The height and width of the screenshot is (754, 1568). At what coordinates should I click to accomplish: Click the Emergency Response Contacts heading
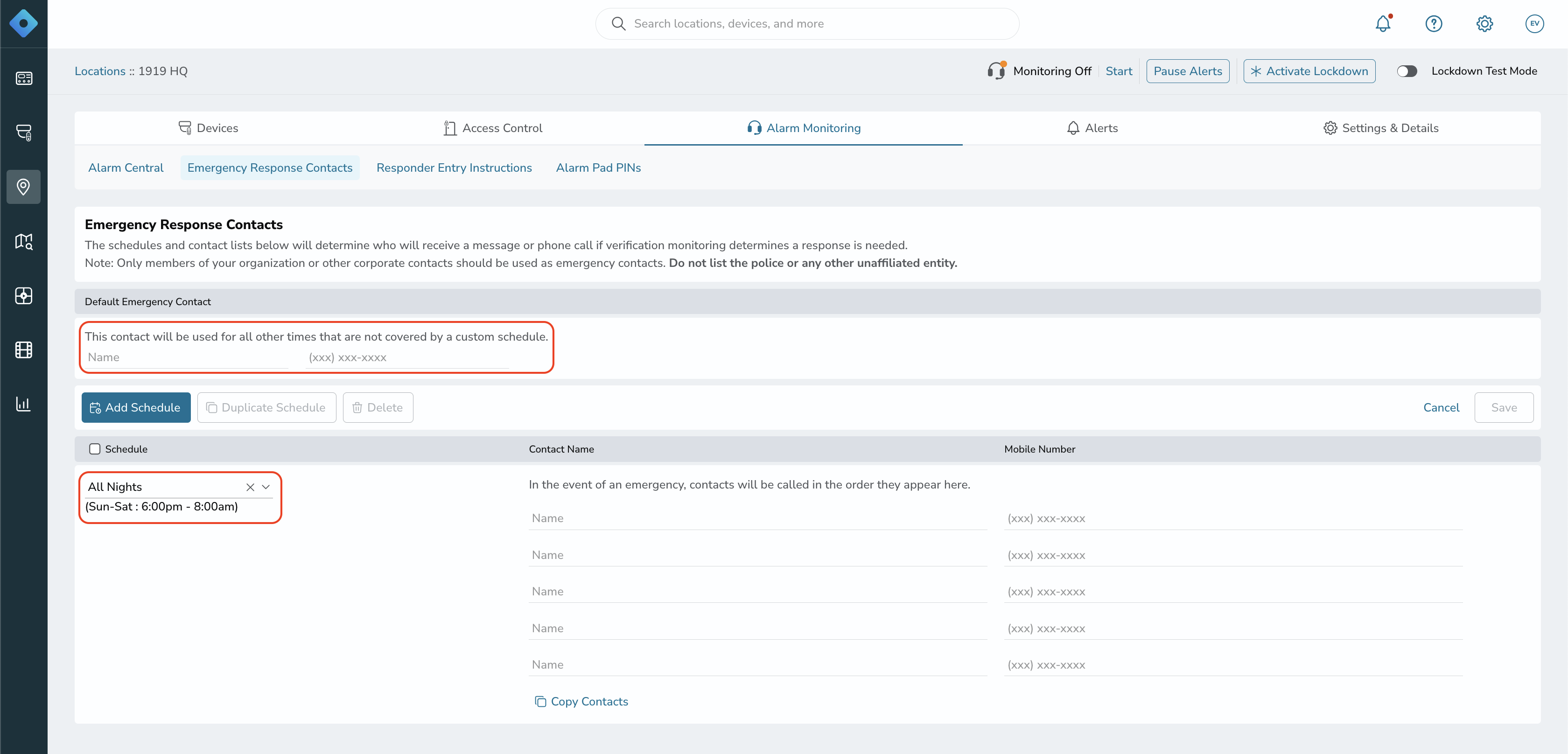coord(184,224)
